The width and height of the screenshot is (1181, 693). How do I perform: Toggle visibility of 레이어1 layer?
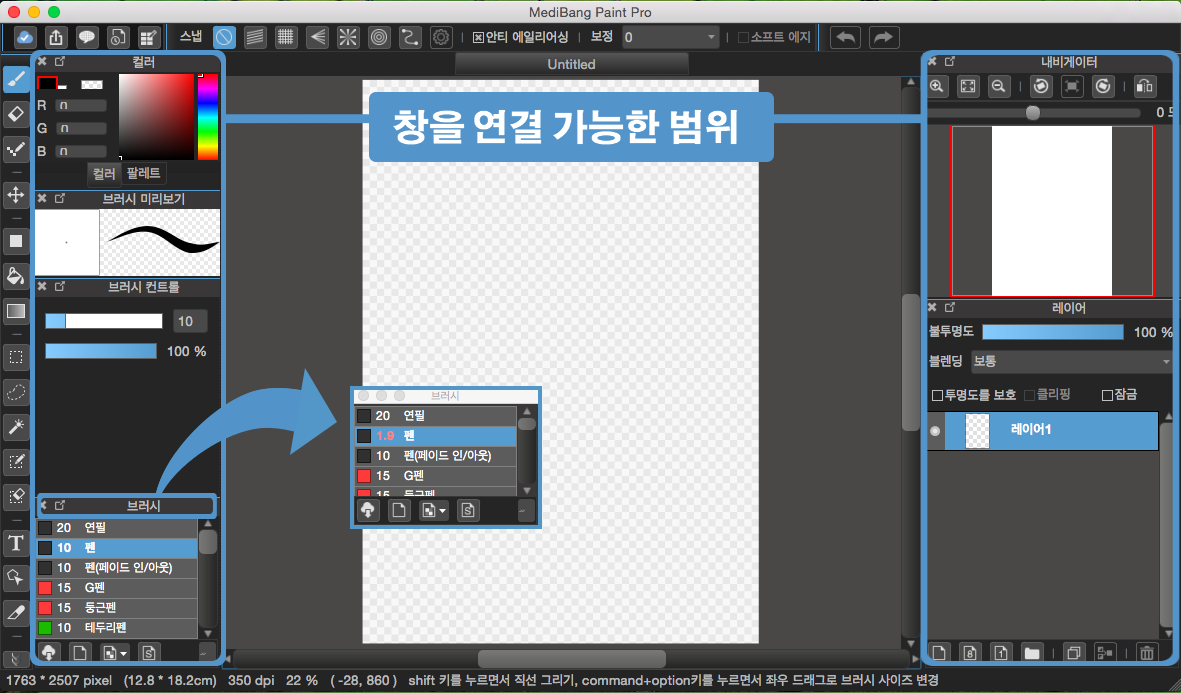pyautogui.click(x=935, y=431)
